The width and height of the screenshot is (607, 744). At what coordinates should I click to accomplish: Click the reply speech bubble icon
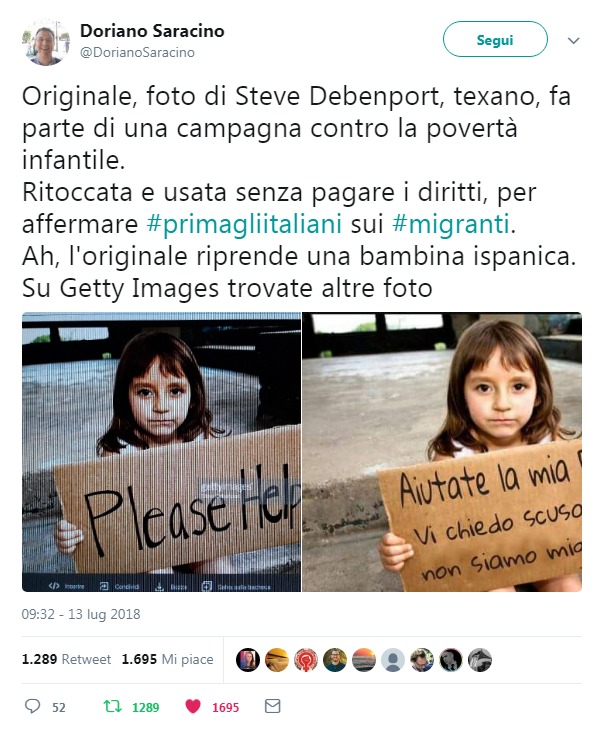32,706
